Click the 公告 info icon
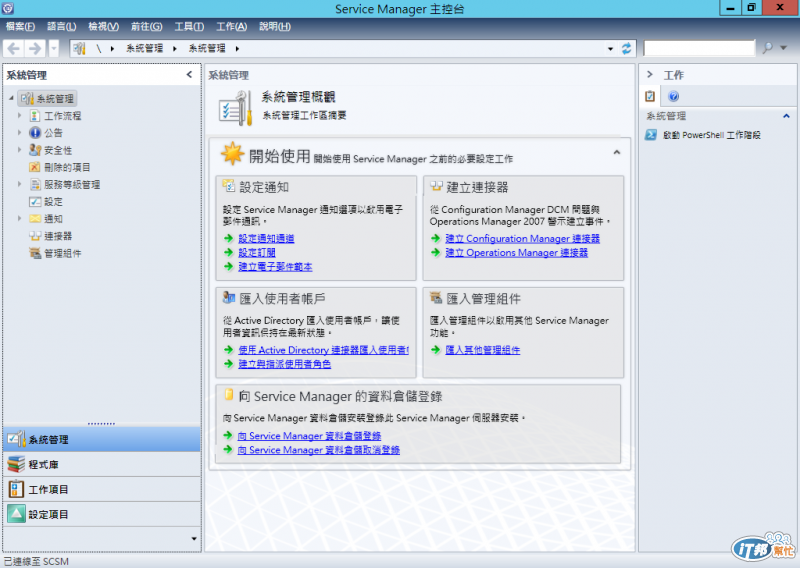 click(x=35, y=133)
